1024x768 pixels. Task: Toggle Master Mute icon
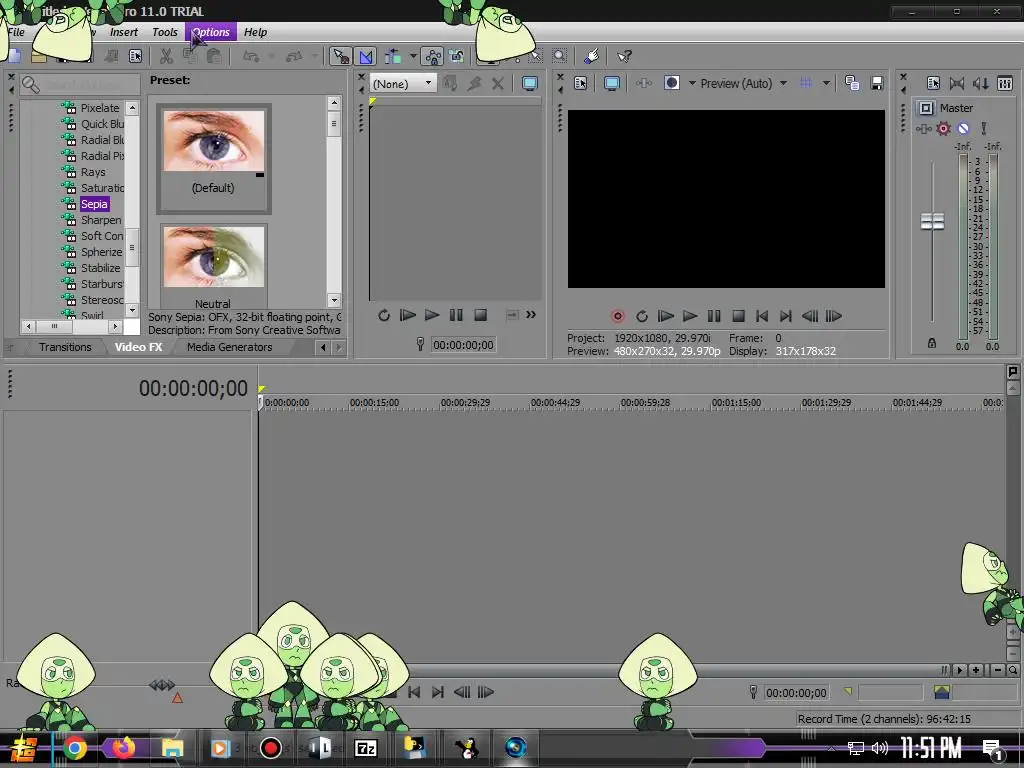963,129
